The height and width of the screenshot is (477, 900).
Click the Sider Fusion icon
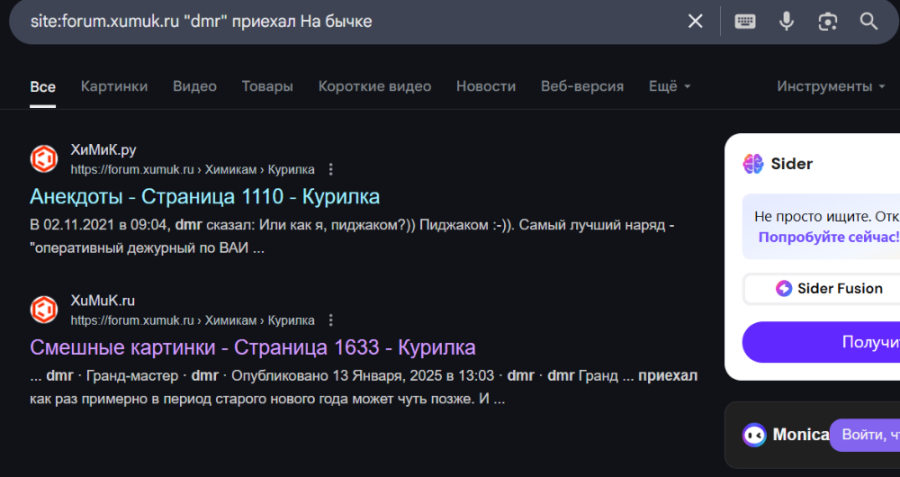[783, 288]
